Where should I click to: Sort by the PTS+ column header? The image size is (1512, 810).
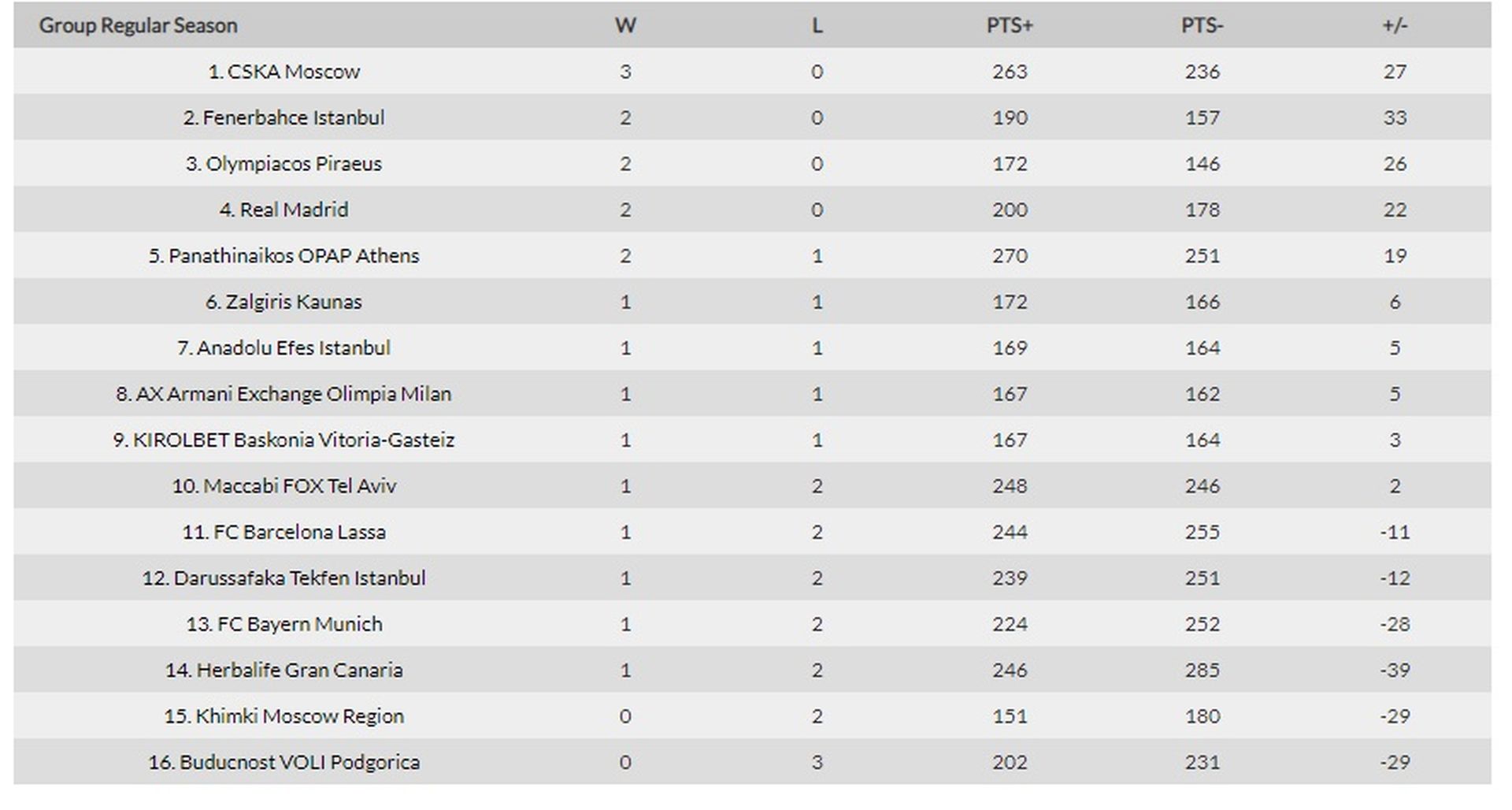[1010, 25]
